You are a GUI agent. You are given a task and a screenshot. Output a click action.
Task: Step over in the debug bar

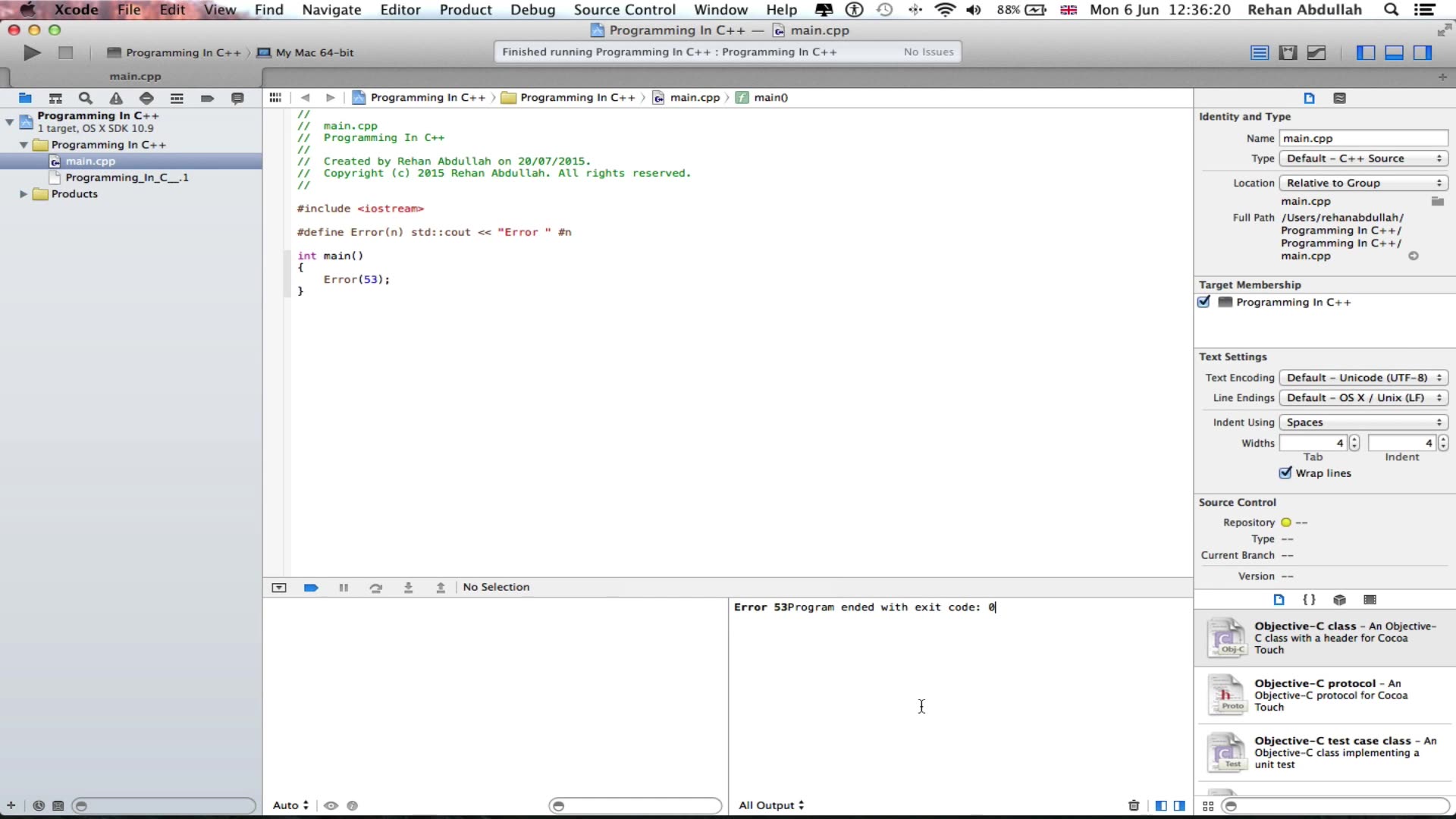376,587
